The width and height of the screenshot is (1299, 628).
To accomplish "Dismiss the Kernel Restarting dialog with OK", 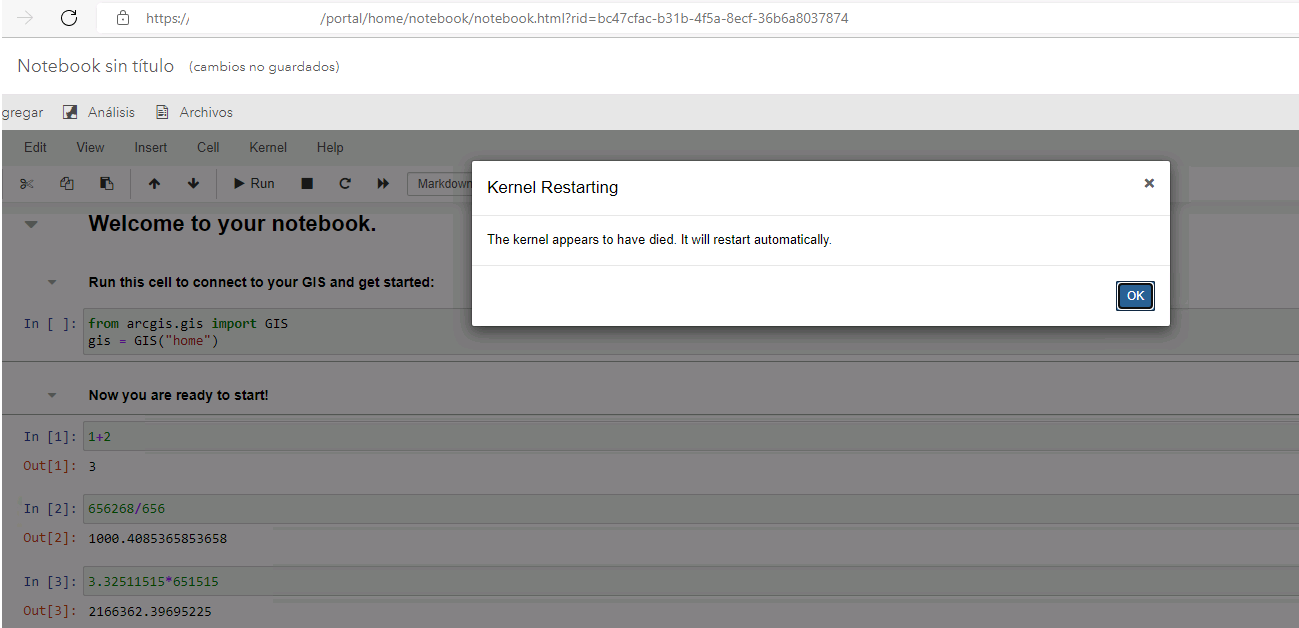I will (1135, 295).
